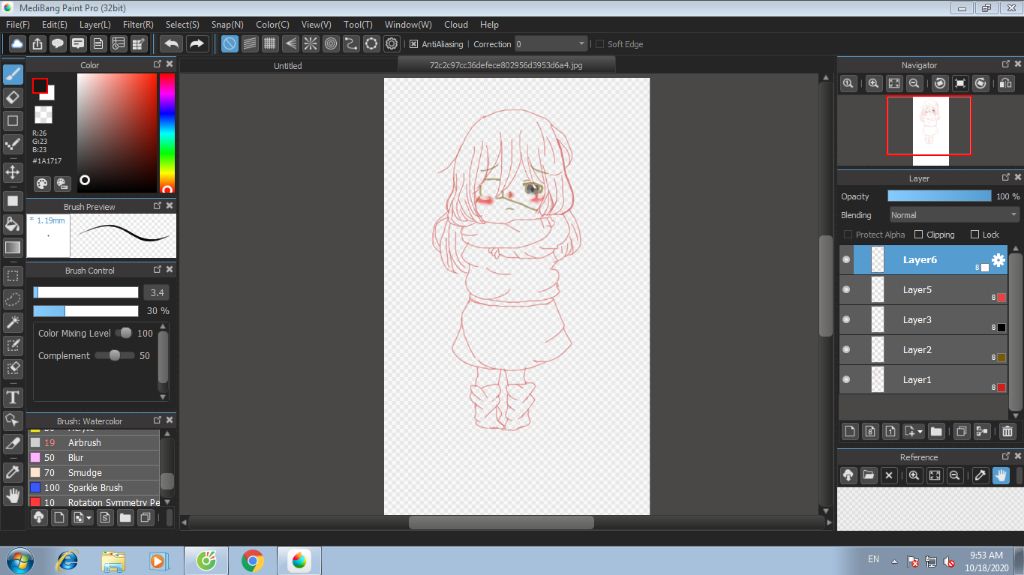Image resolution: width=1024 pixels, height=575 pixels.
Task: Hide Layer5 visibility
Action: [x=846, y=289]
